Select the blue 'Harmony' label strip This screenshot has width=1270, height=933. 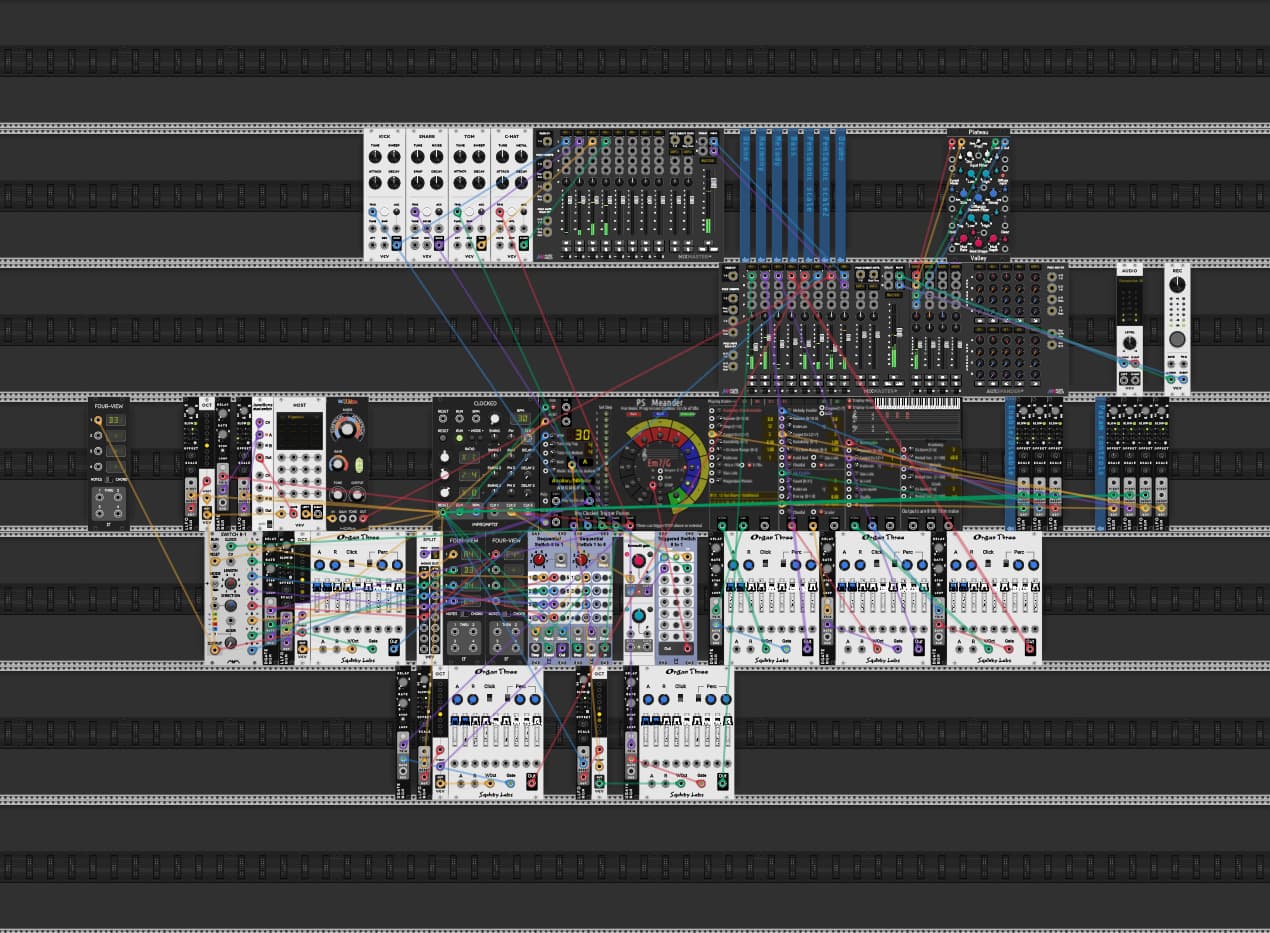tap(761, 195)
